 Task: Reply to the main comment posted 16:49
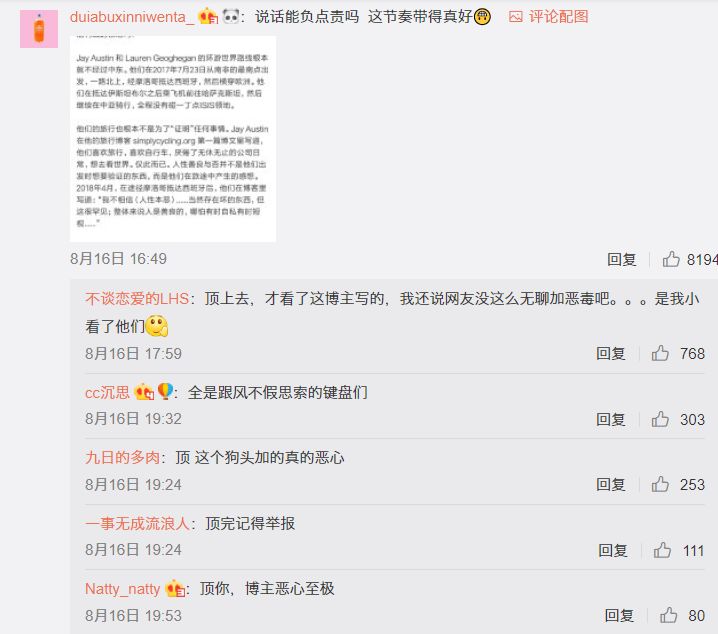pyautogui.click(x=621, y=260)
